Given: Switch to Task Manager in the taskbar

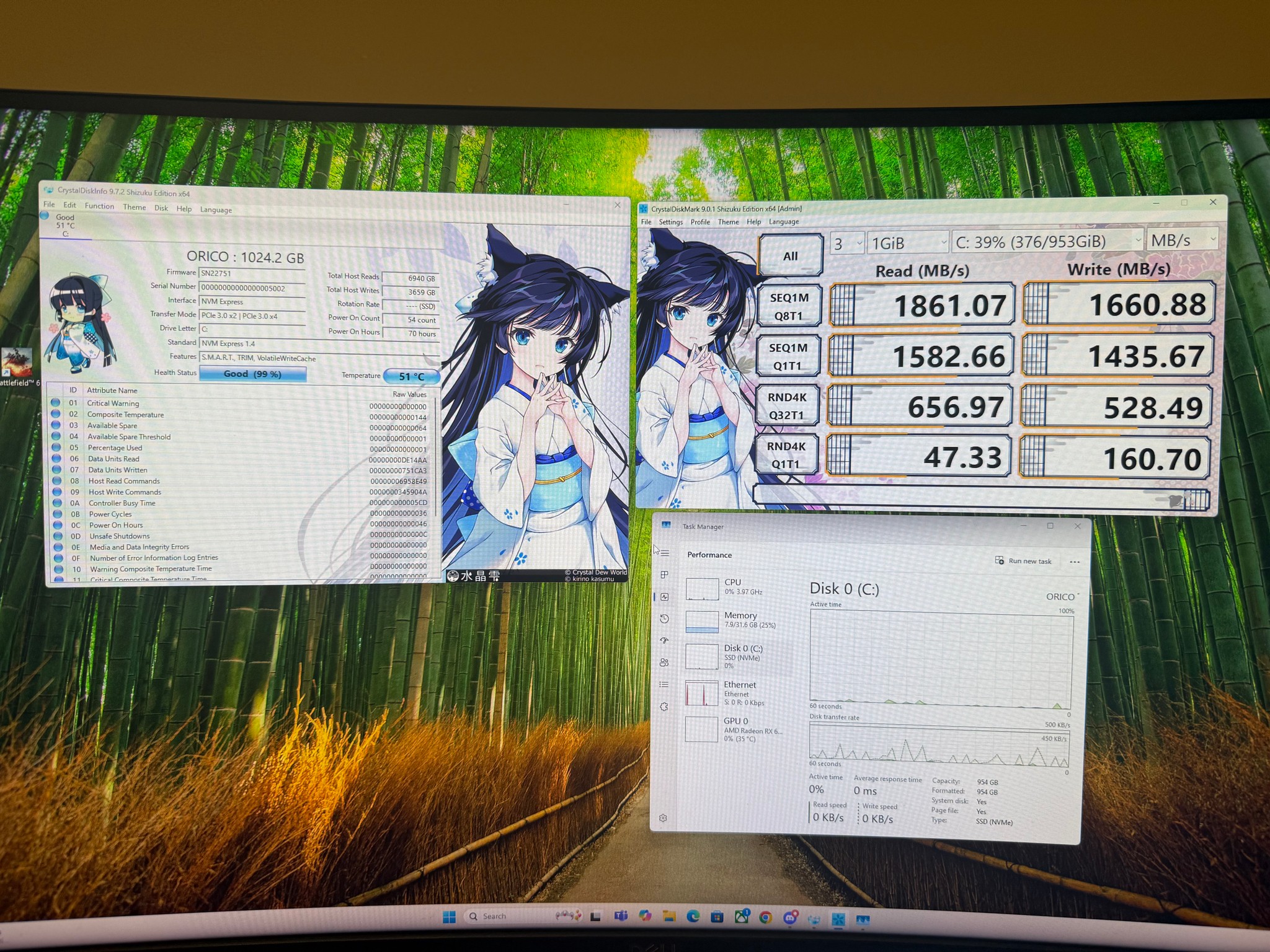Looking at the screenshot, I should 863,919.
